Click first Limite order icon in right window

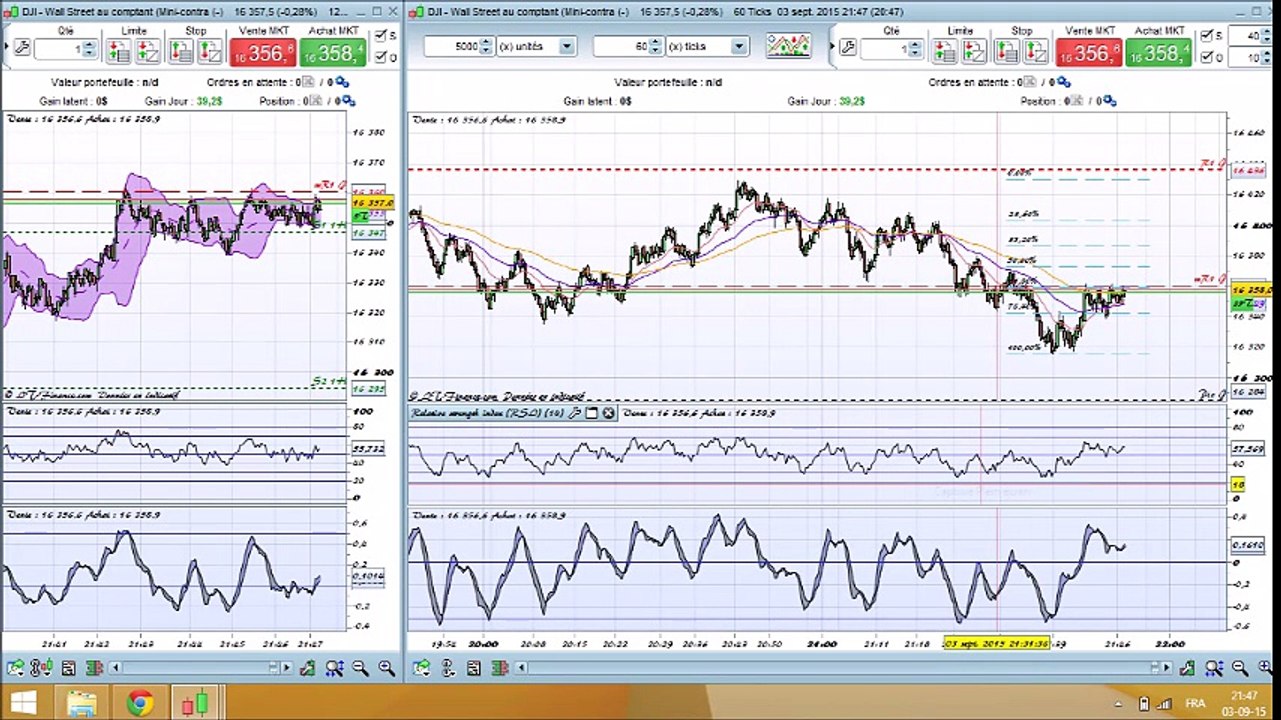click(946, 49)
